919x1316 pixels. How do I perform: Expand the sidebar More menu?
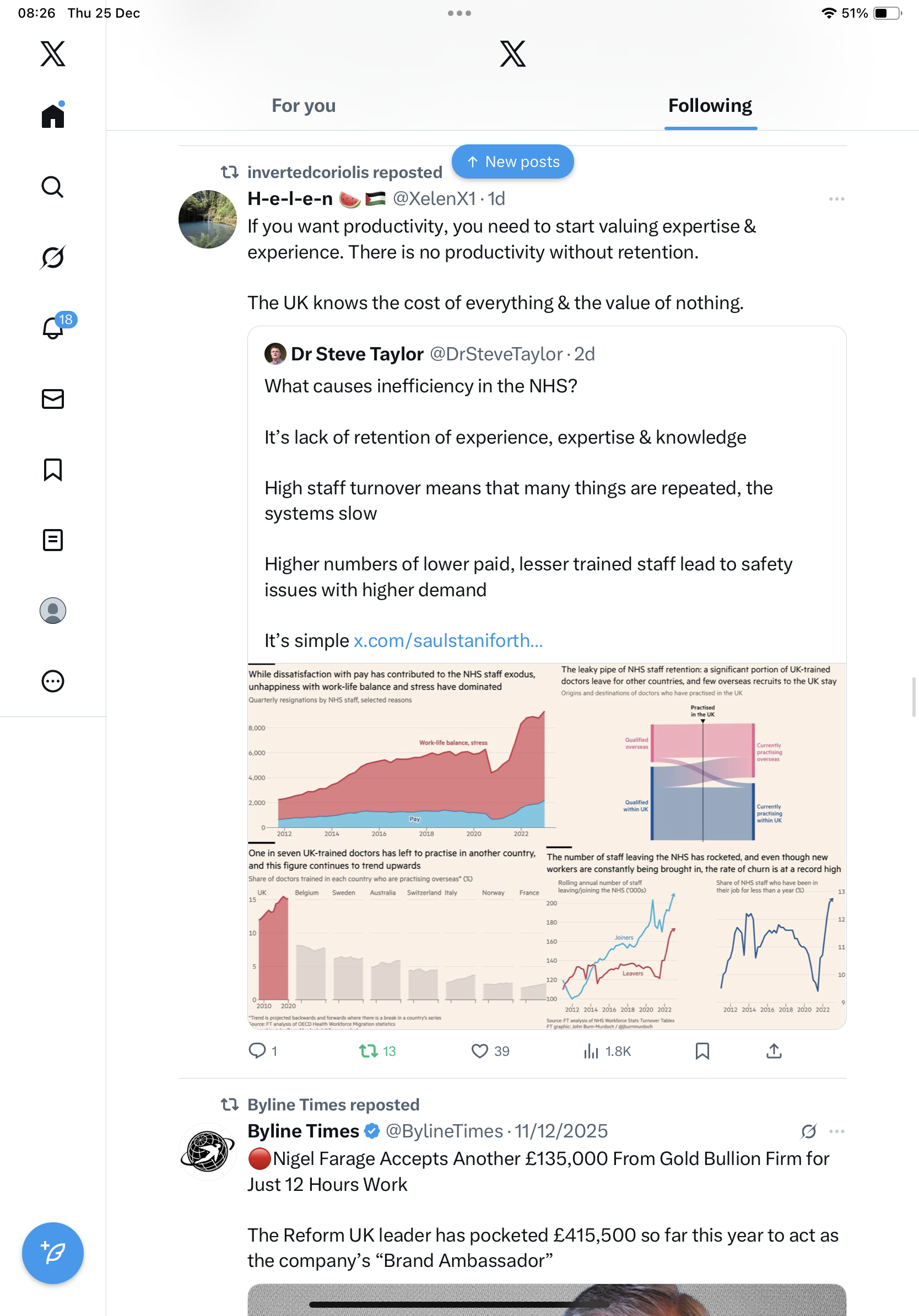(x=53, y=681)
